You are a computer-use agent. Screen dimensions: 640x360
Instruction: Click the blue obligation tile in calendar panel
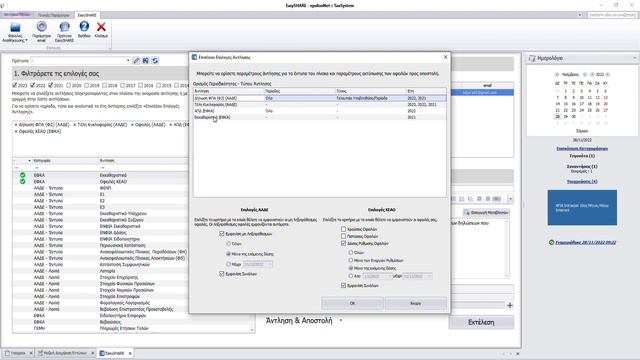click(582, 207)
